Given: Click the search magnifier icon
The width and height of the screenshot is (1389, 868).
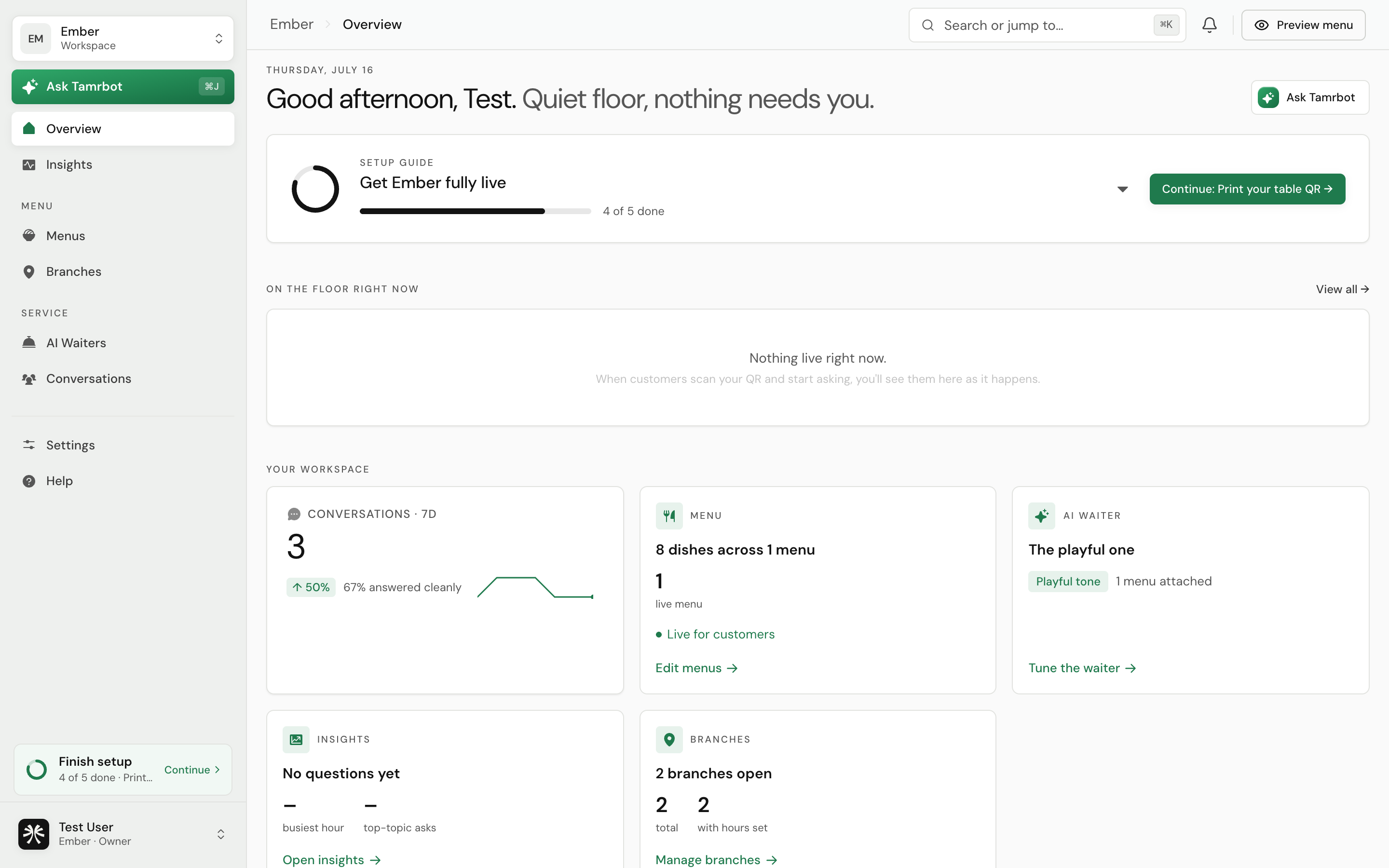Looking at the screenshot, I should (927, 25).
